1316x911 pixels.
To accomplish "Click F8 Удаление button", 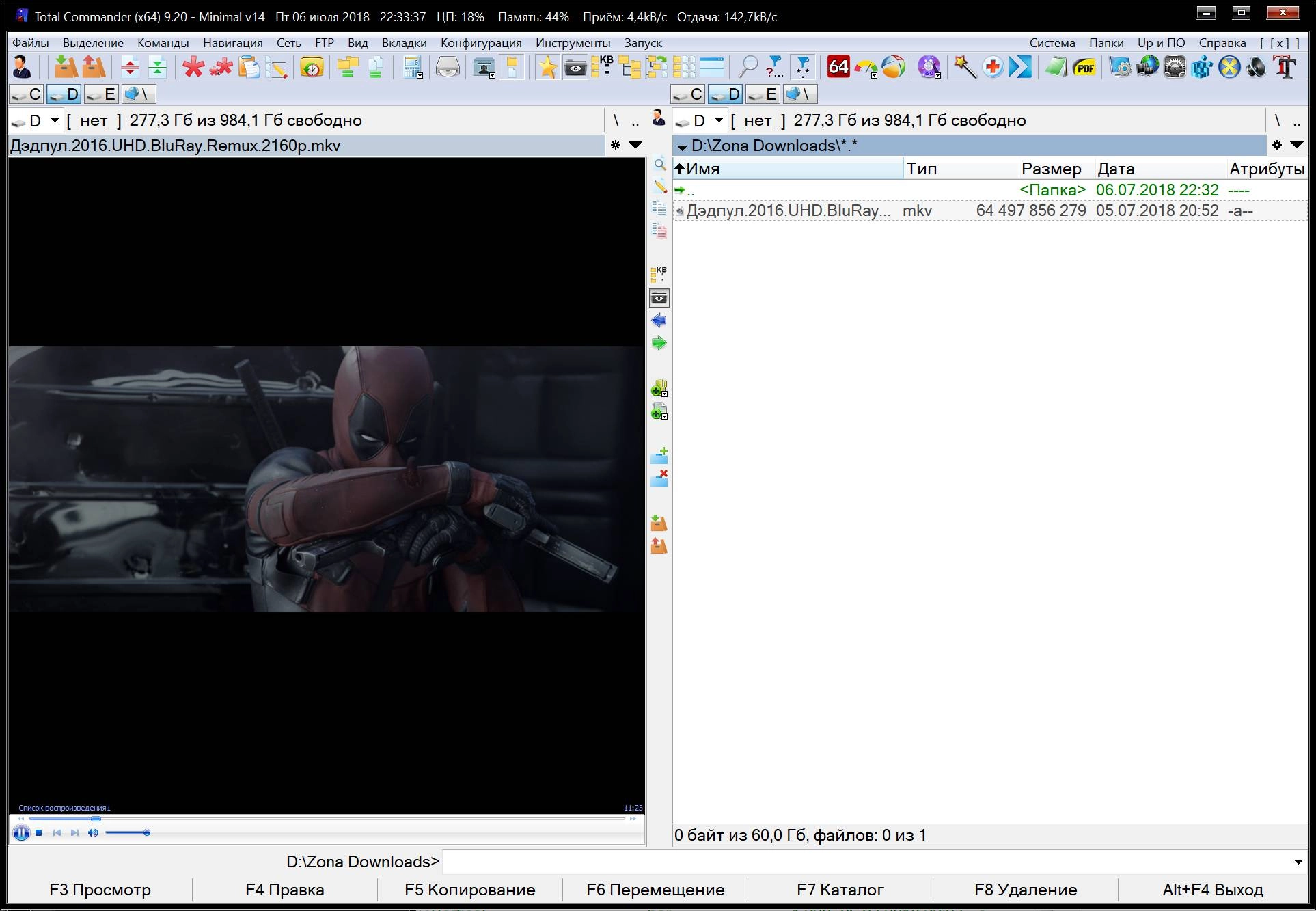I will (1026, 890).
